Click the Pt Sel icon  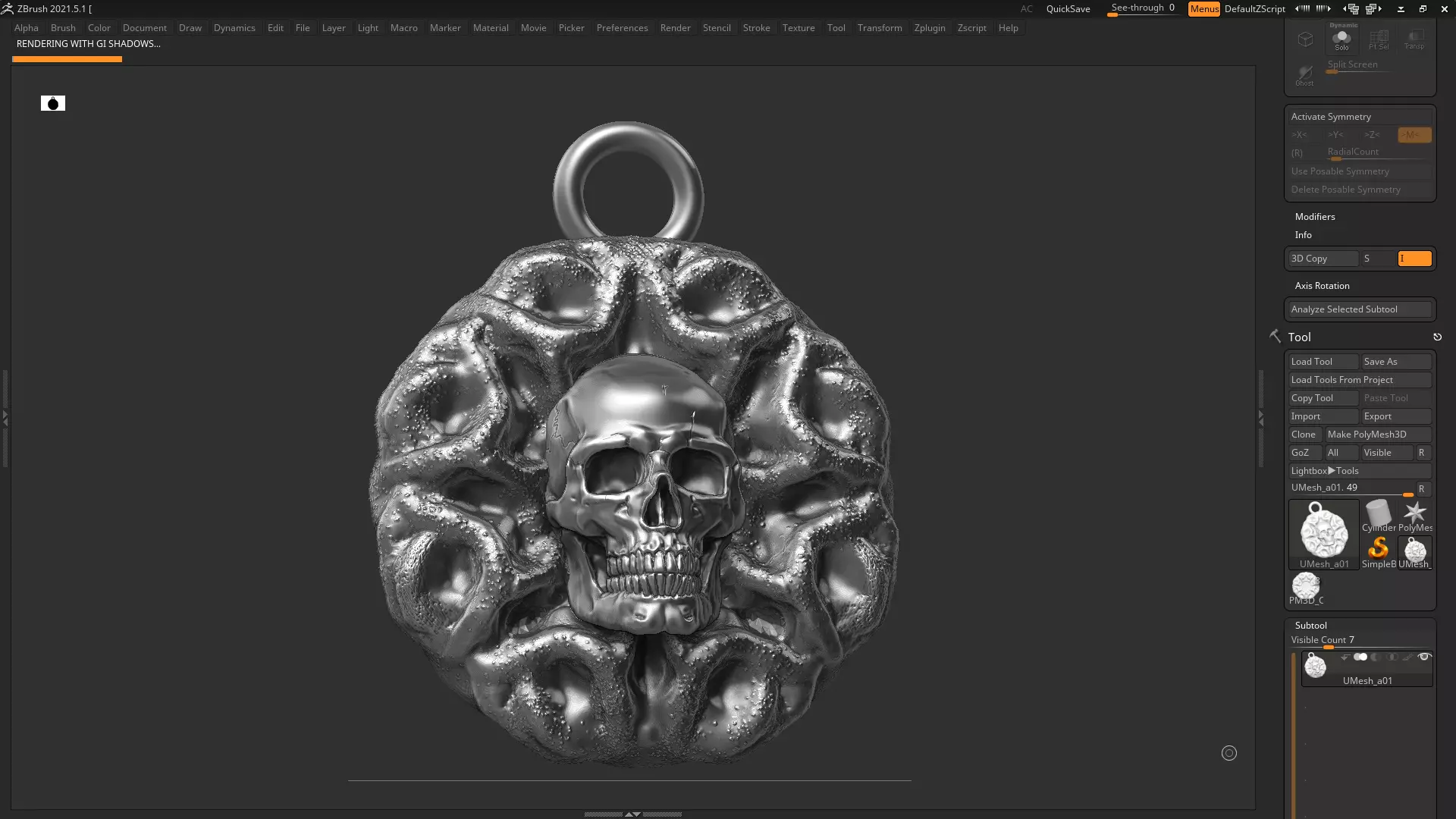[x=1379, y=39]
